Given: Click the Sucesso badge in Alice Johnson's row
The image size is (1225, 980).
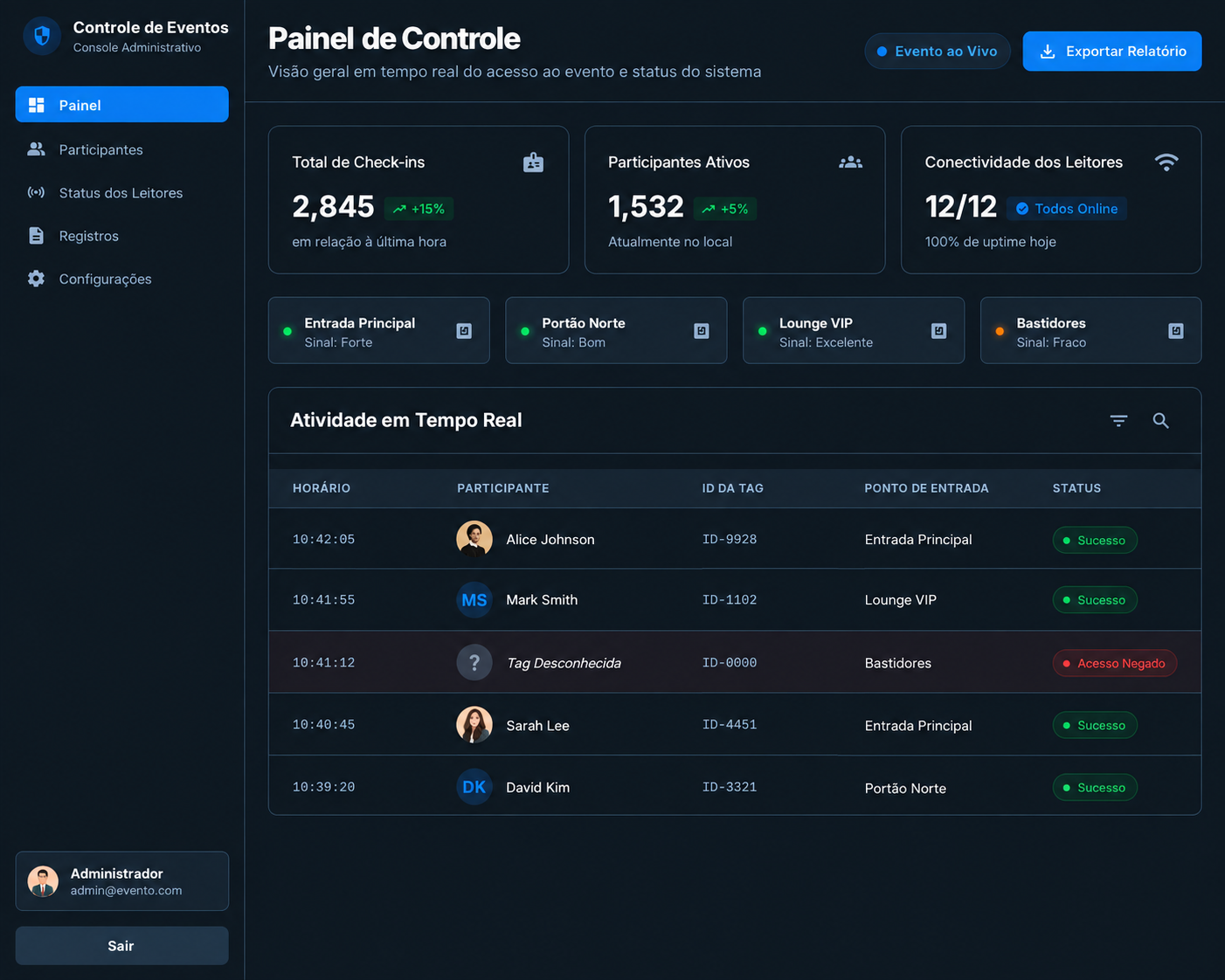Looking at the screenshot, I should coord(1095,540).
